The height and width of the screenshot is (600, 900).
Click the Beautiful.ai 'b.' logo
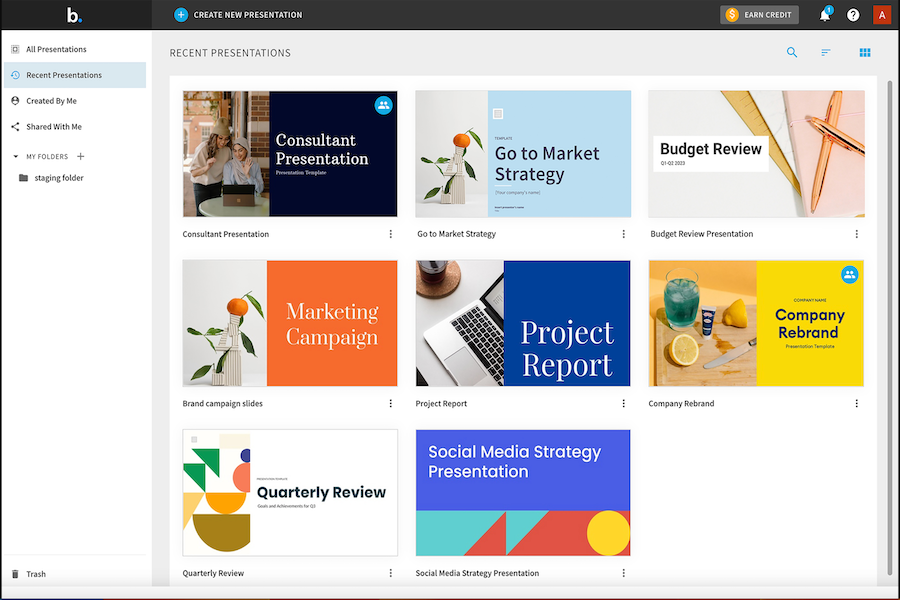(74, 15)
